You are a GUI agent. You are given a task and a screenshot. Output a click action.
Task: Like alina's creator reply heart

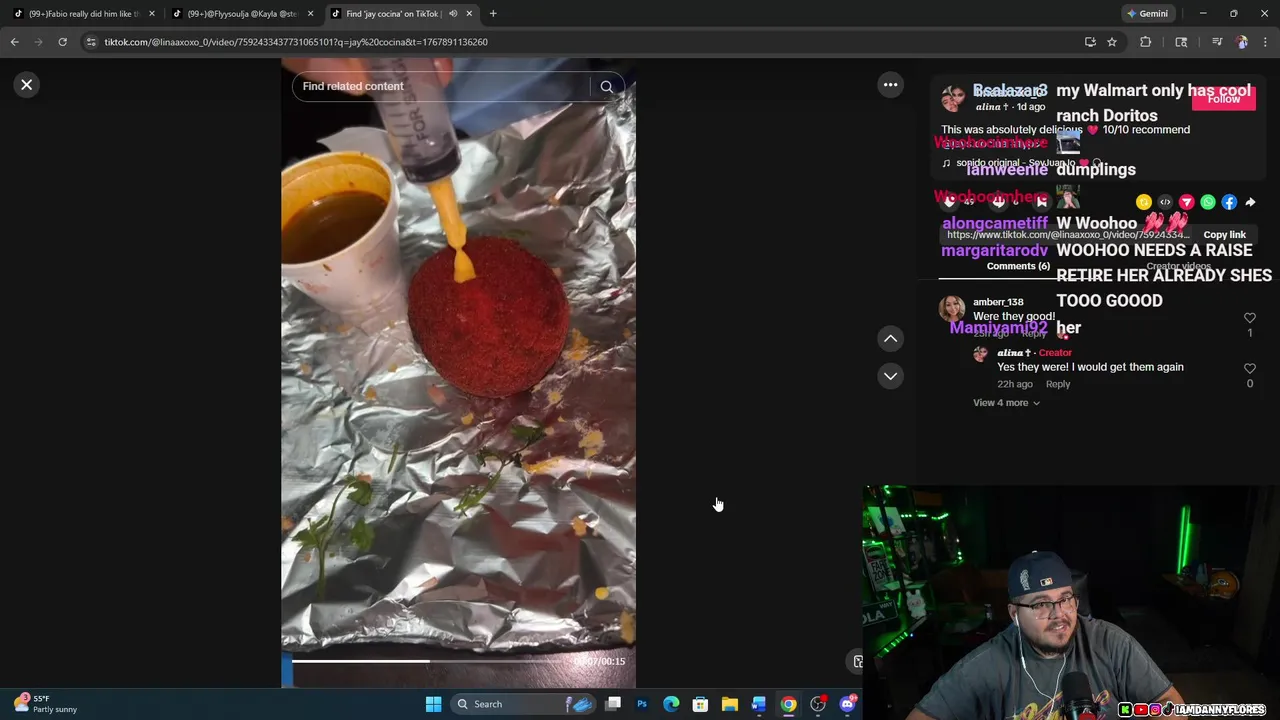pos(1249,369)
